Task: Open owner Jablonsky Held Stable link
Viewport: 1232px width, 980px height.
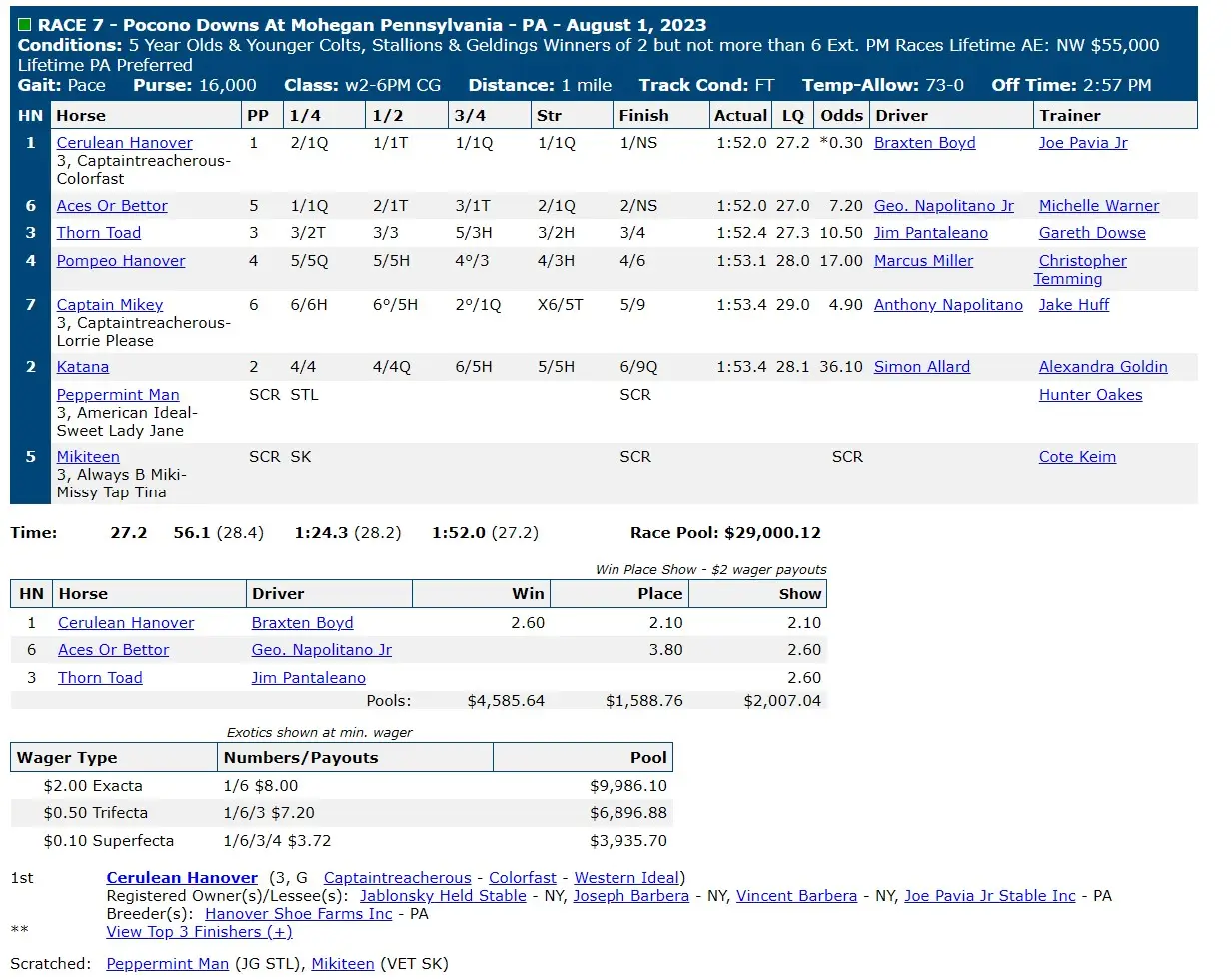Action: (443, 896)
